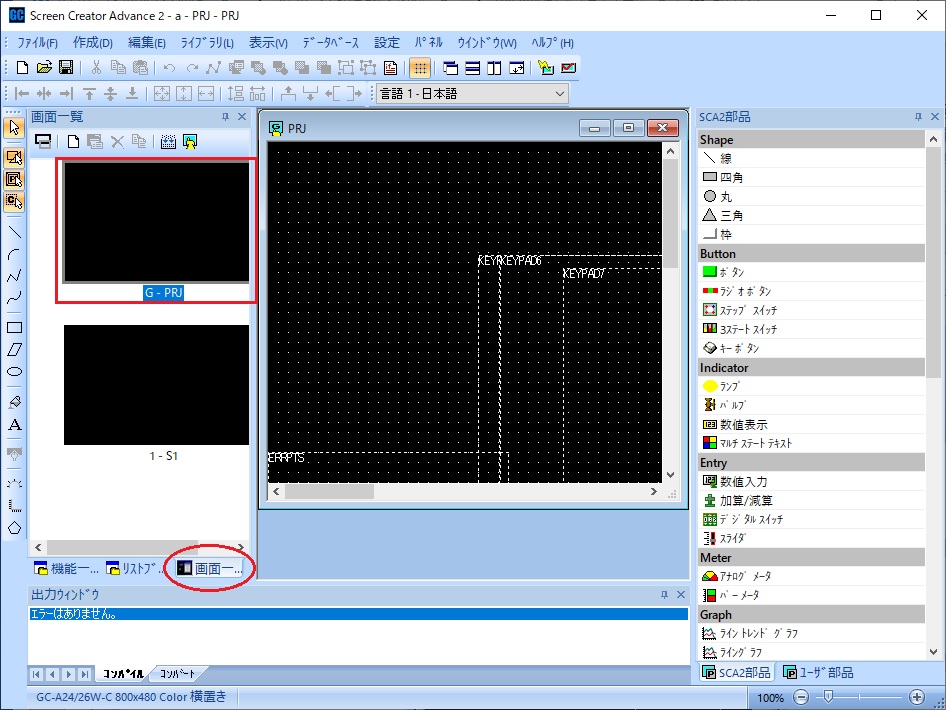Click the KEYPAD7 object on canvas
This screenshot has width=946, height=710.
click(x=583, y=274)
